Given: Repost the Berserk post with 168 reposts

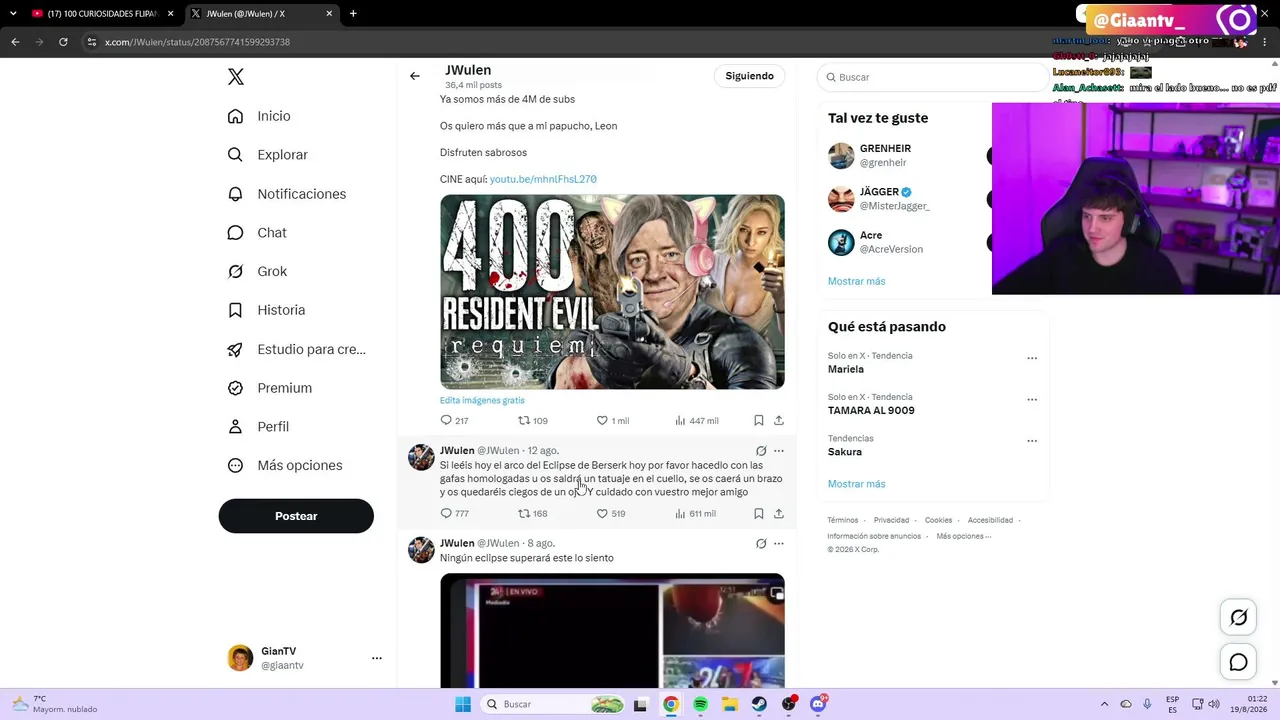Looking at the screenshot, I should 532,514.
